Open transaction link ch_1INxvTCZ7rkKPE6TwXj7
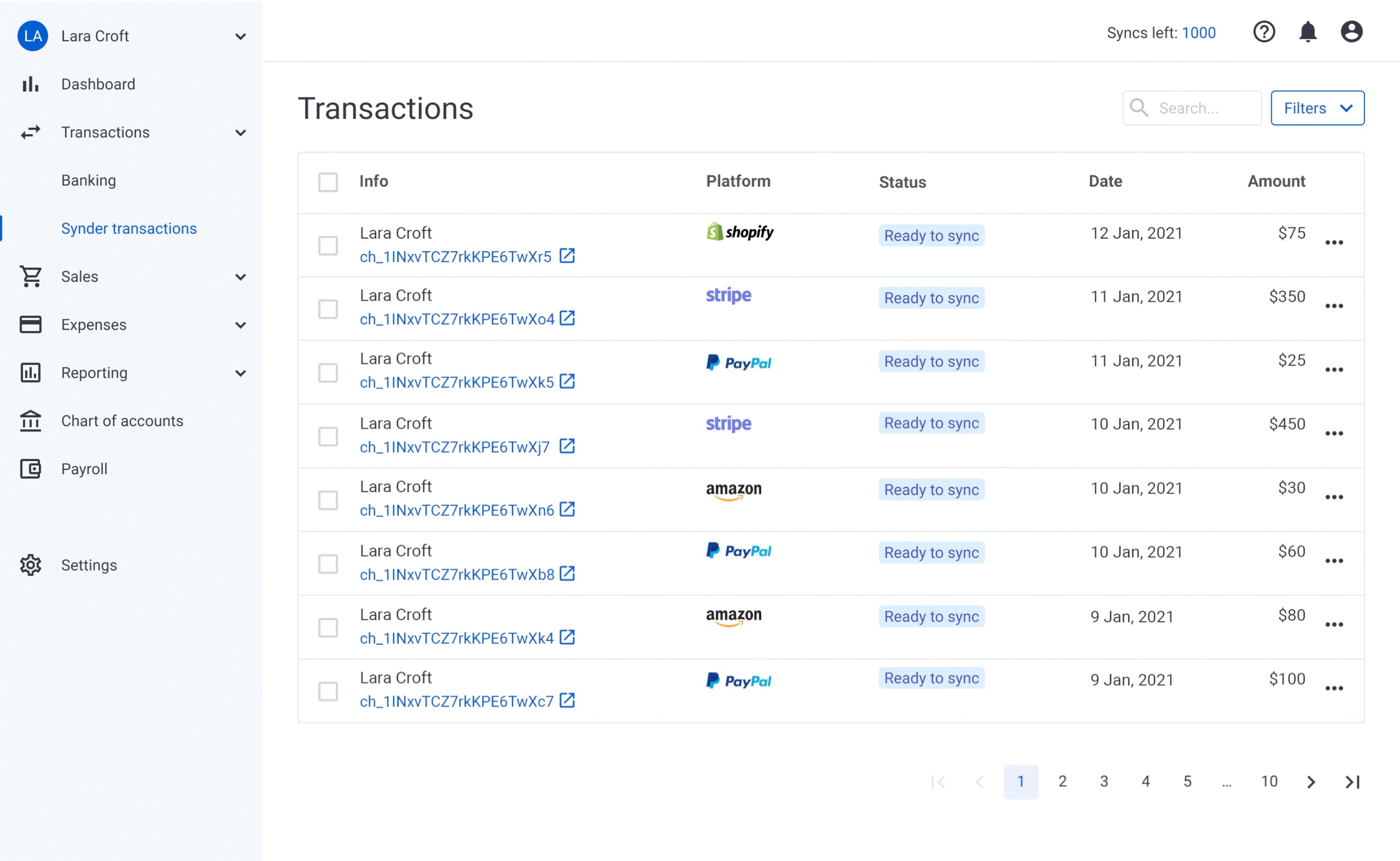Viewport: 1400px width, 861px height. pyautogui.click(x=455, y=447)
